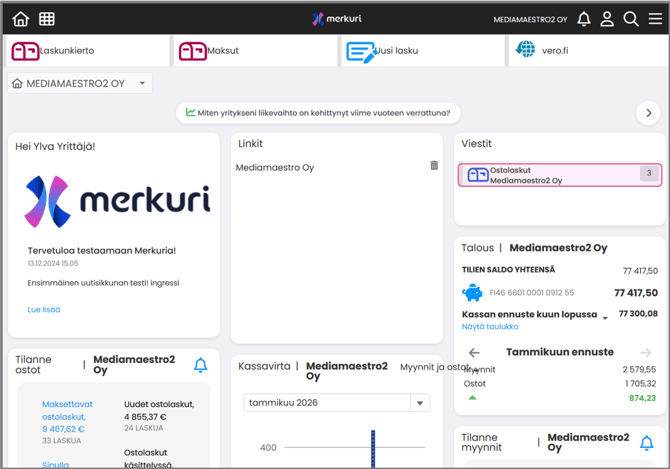Open Maksettavat ostolaskut link
The height and width of the screenshot is (469, 670).
[64, 410]
